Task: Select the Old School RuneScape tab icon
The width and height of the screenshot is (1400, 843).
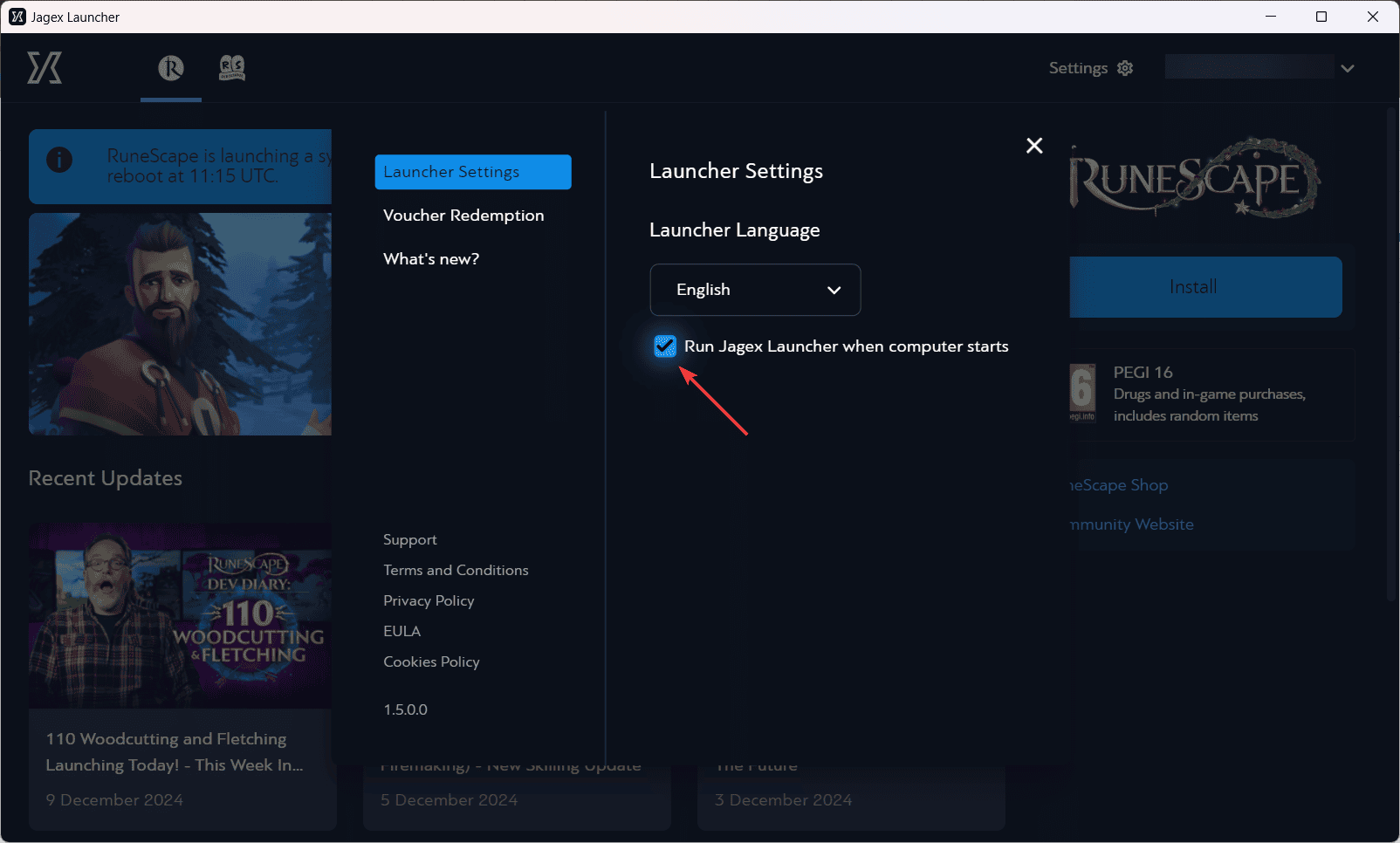Action: click(x=232, y=67)
